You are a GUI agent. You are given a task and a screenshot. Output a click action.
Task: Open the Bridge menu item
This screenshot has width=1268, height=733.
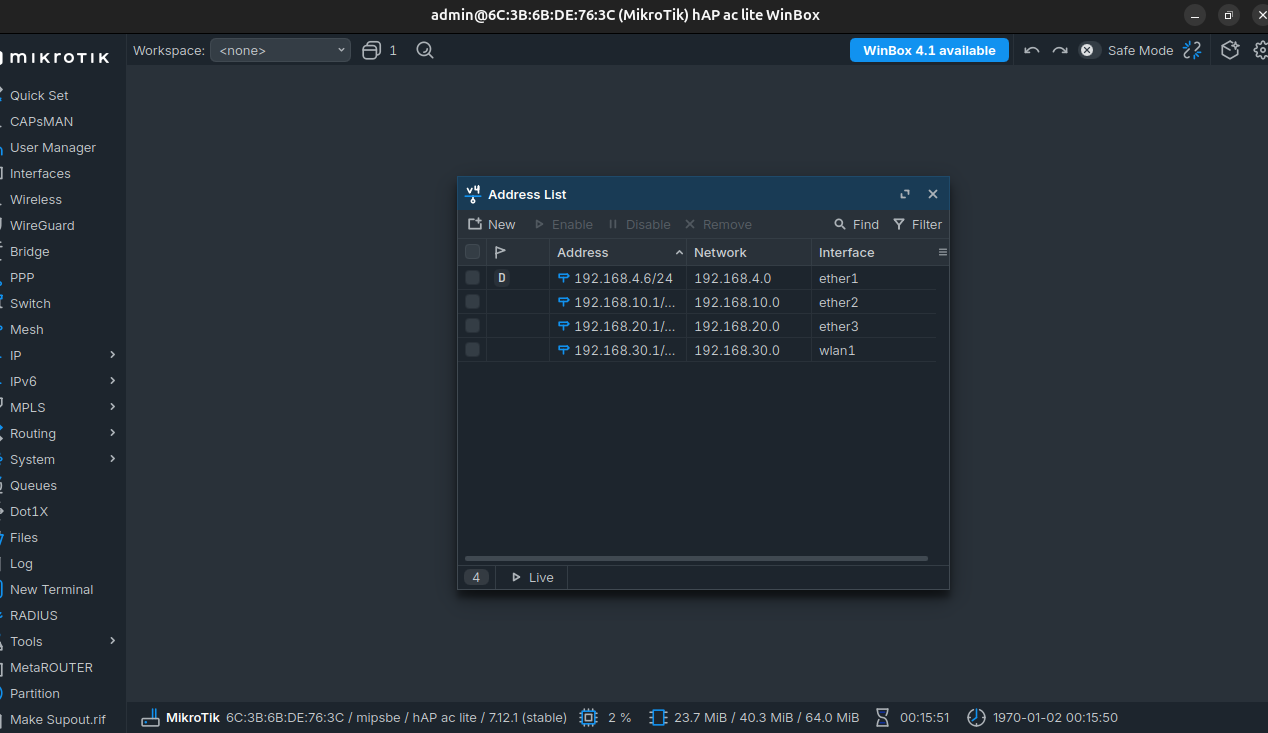tap(30, 251)
